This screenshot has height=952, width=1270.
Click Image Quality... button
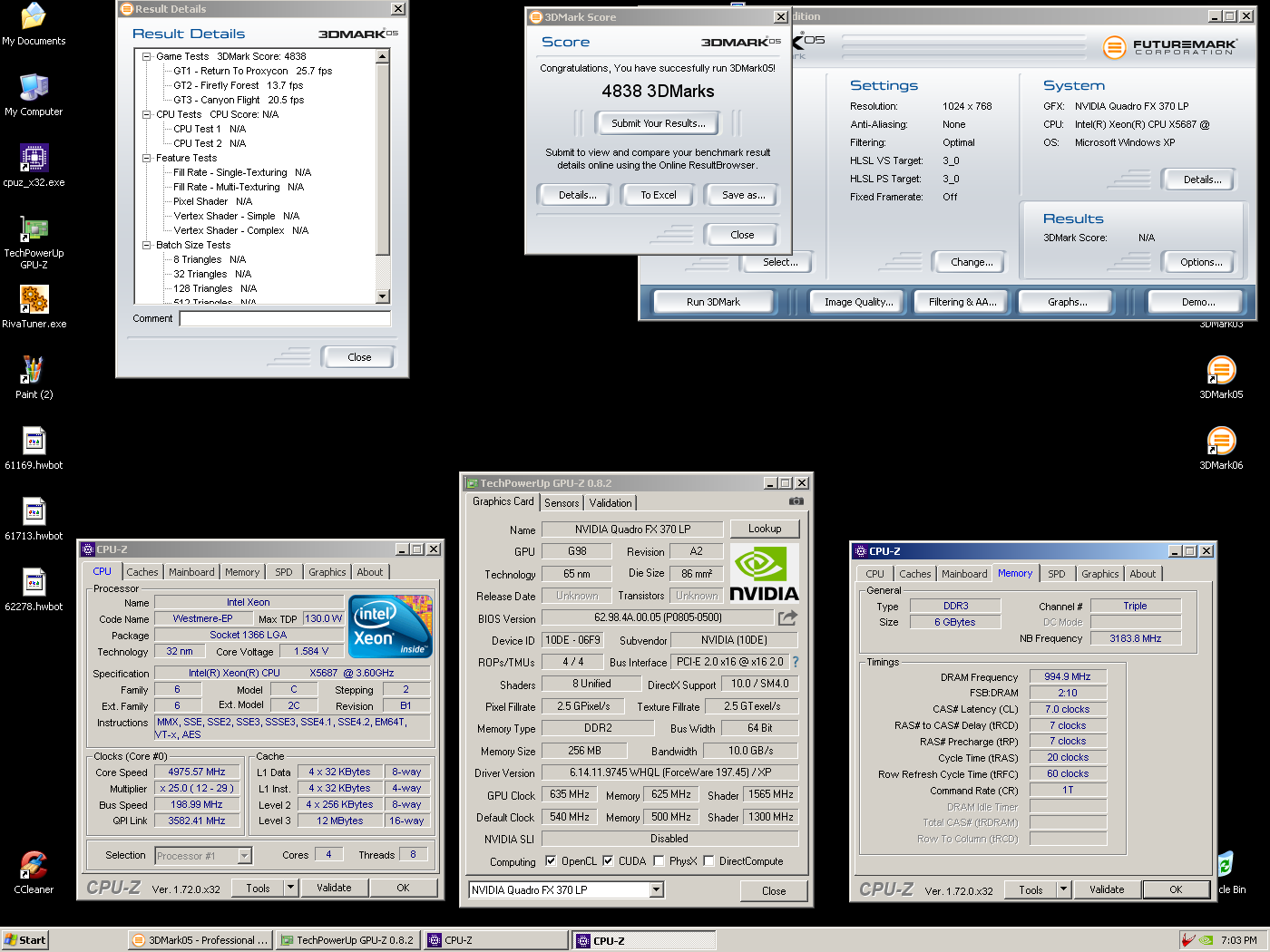[858, 302]
